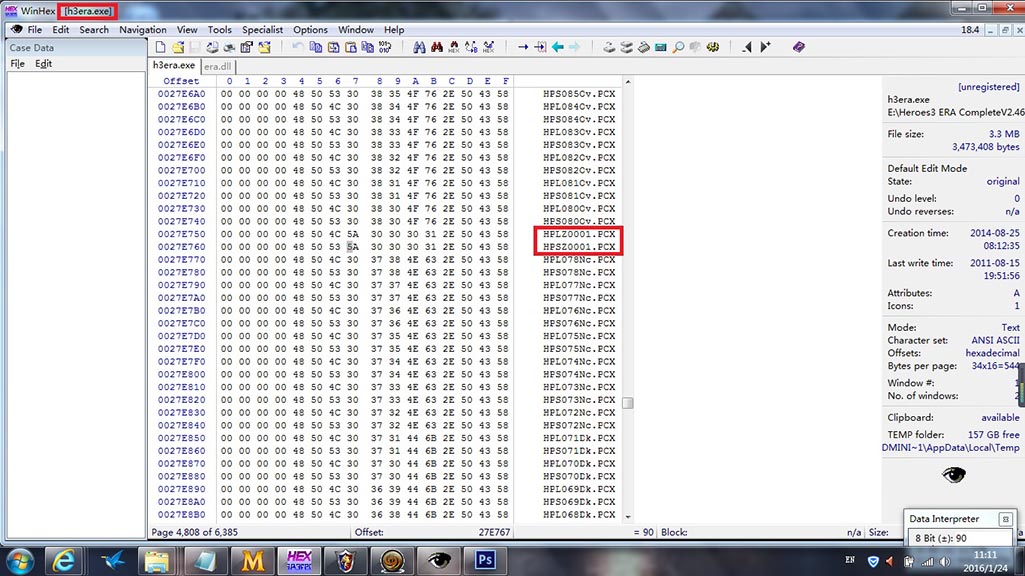This screenshot has width=1025, height=576.
Task: Open Modify Data (101/010 icon)
Action: pos(385,47)
